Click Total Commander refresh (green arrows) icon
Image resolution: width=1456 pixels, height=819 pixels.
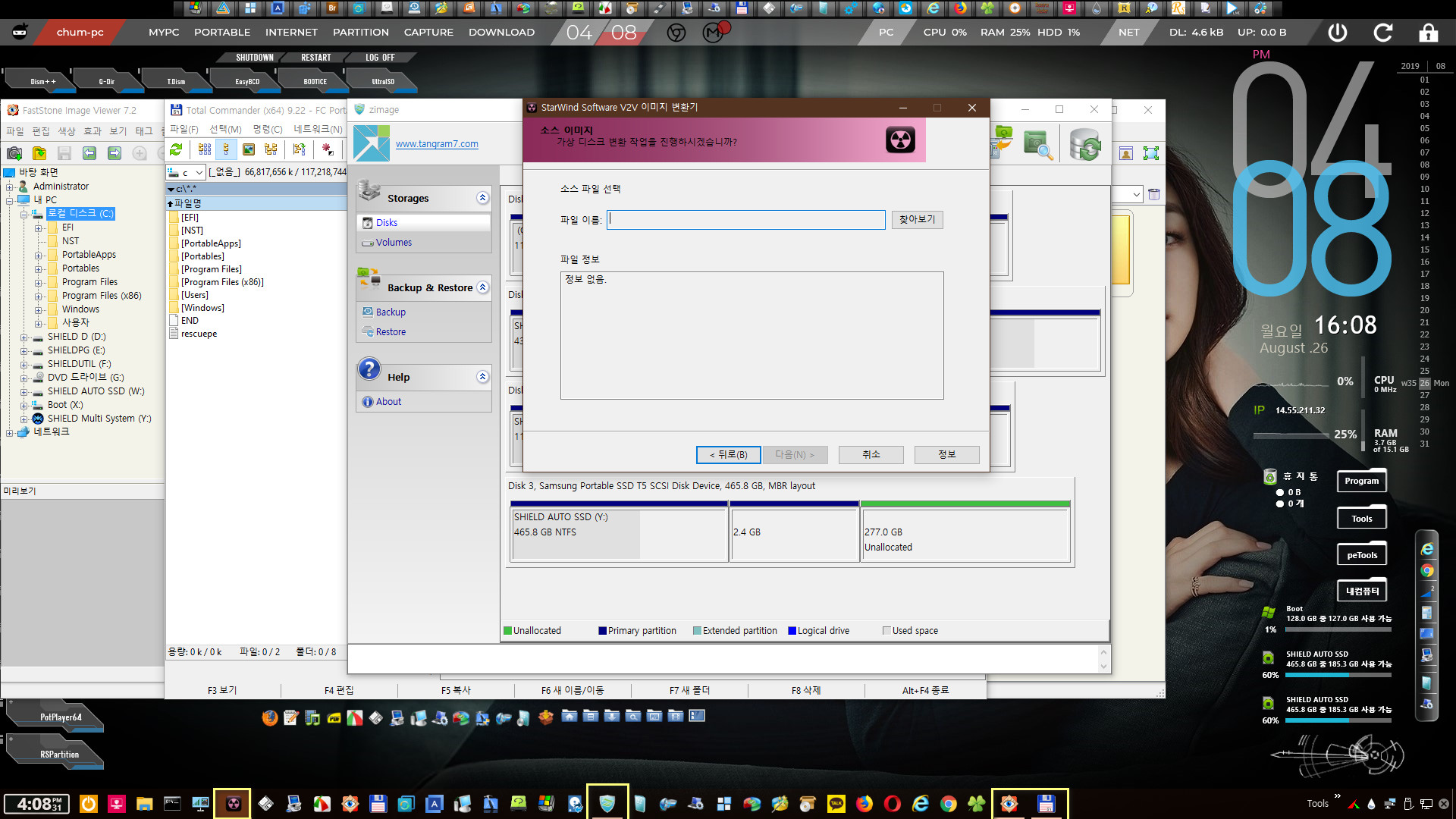point(176,149)
